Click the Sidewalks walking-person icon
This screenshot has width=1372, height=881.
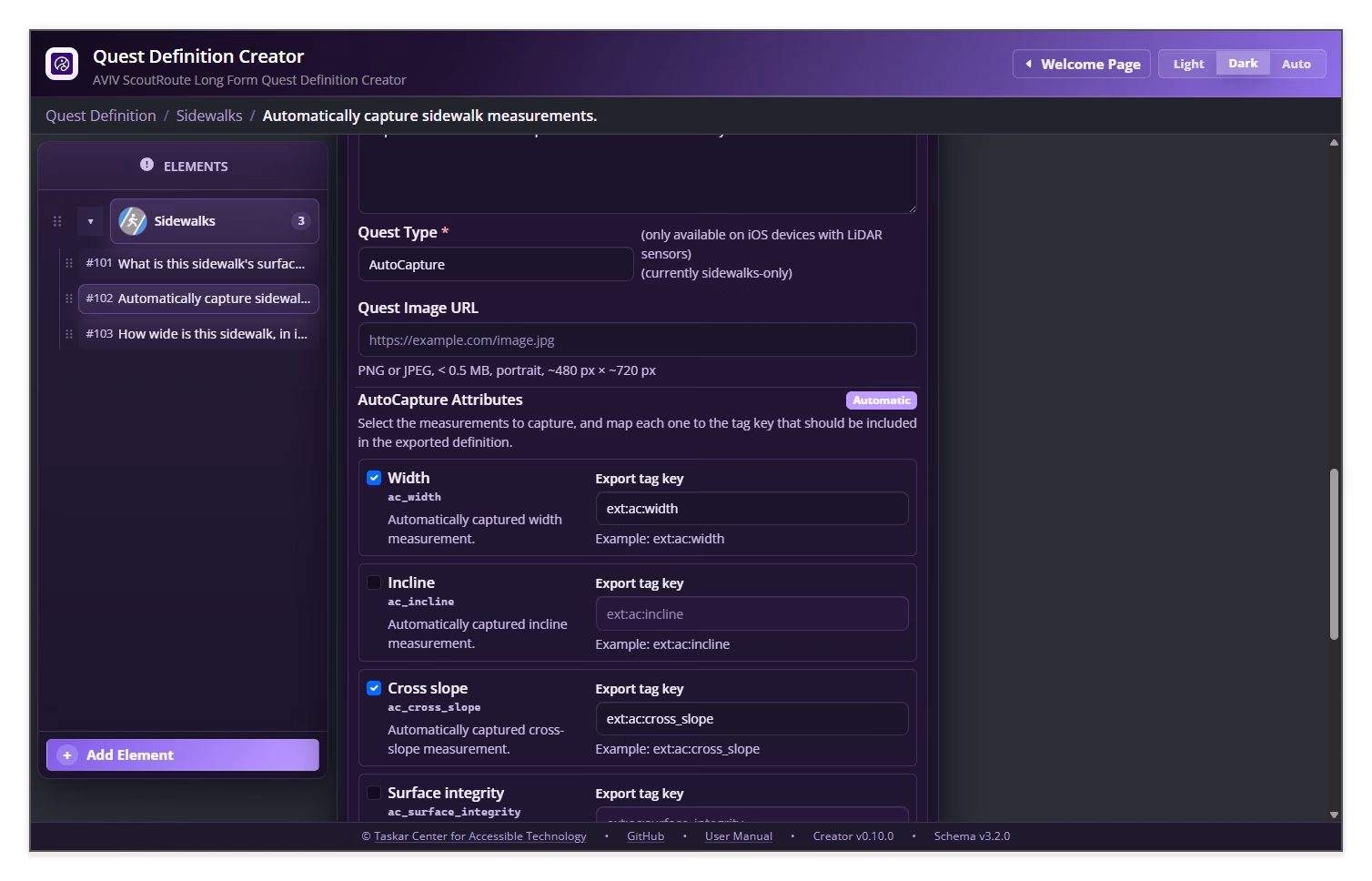[133, 221]
